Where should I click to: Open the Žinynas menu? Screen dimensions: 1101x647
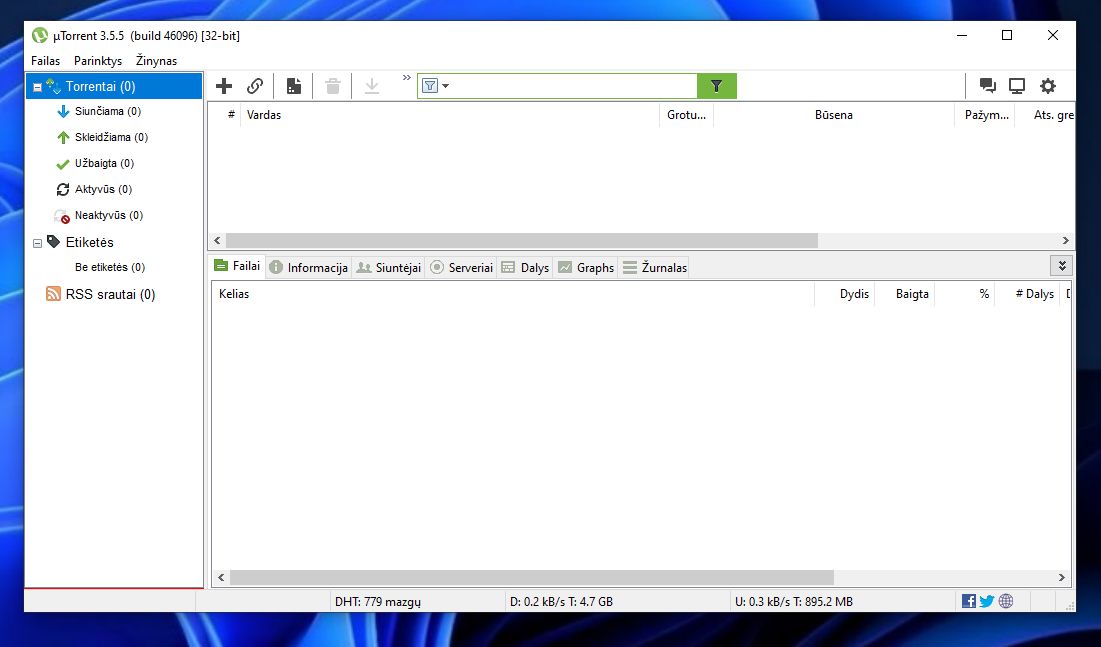click(157, 60)
